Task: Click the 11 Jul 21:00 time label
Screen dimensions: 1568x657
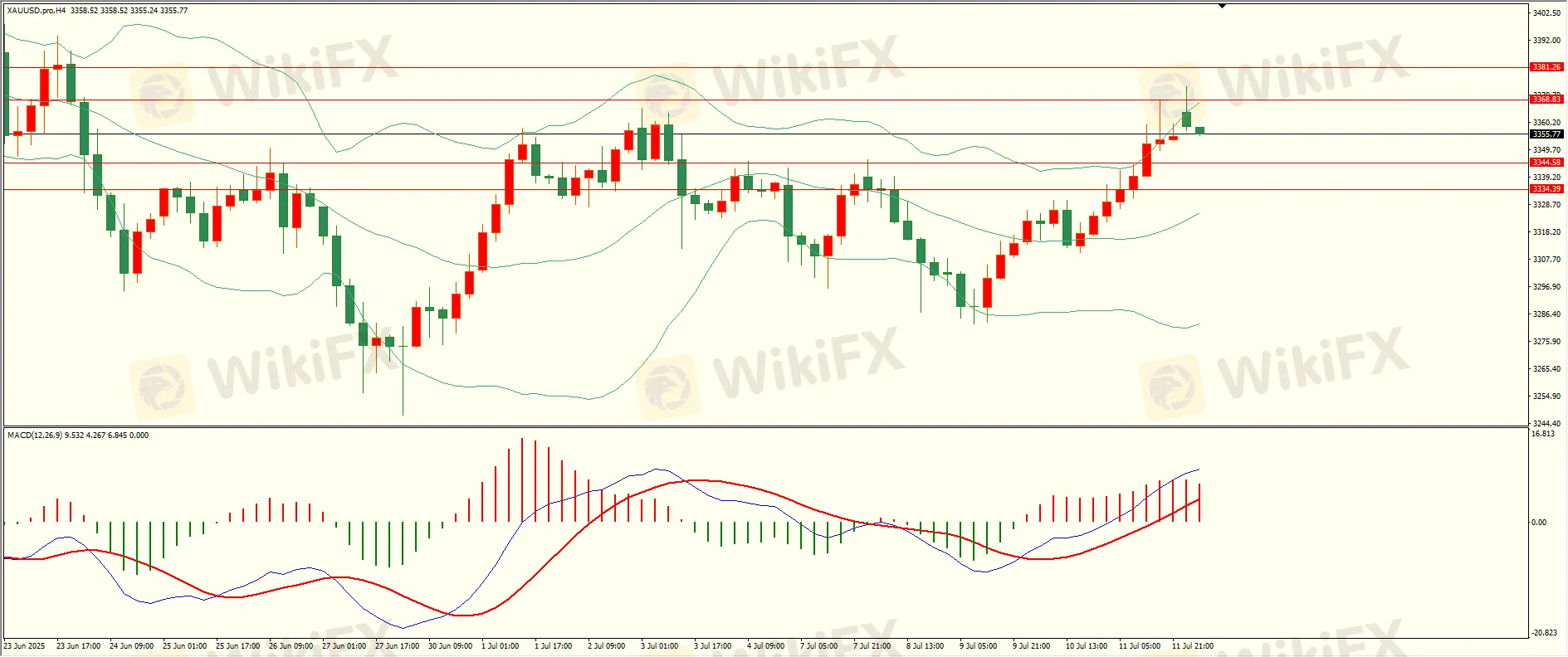Action: point(1193,646)
